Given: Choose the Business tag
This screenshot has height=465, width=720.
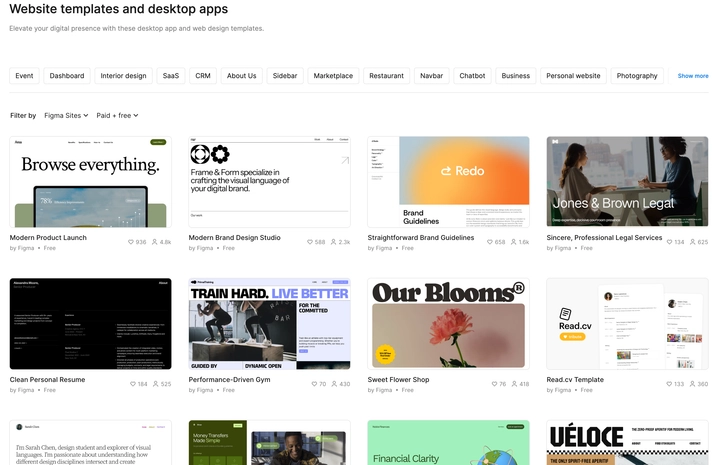Looking at the screenshot, I should coord(516,76).
